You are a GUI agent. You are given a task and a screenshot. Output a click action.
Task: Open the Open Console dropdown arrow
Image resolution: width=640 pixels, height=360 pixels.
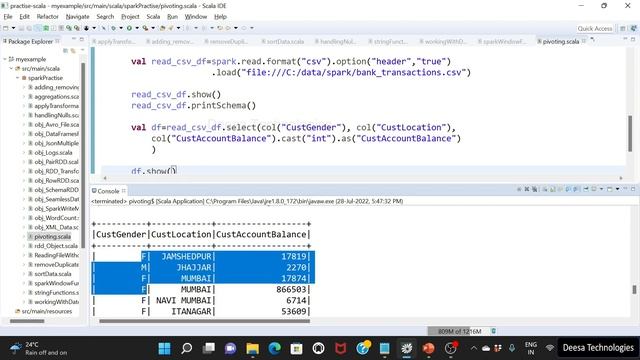[x=618, y=189]
